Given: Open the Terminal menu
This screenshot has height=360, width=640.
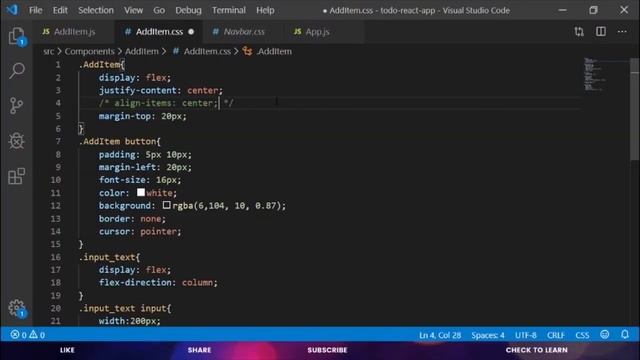Looking at the screenshot, I should pyautogui.click(x=229, y=10).
